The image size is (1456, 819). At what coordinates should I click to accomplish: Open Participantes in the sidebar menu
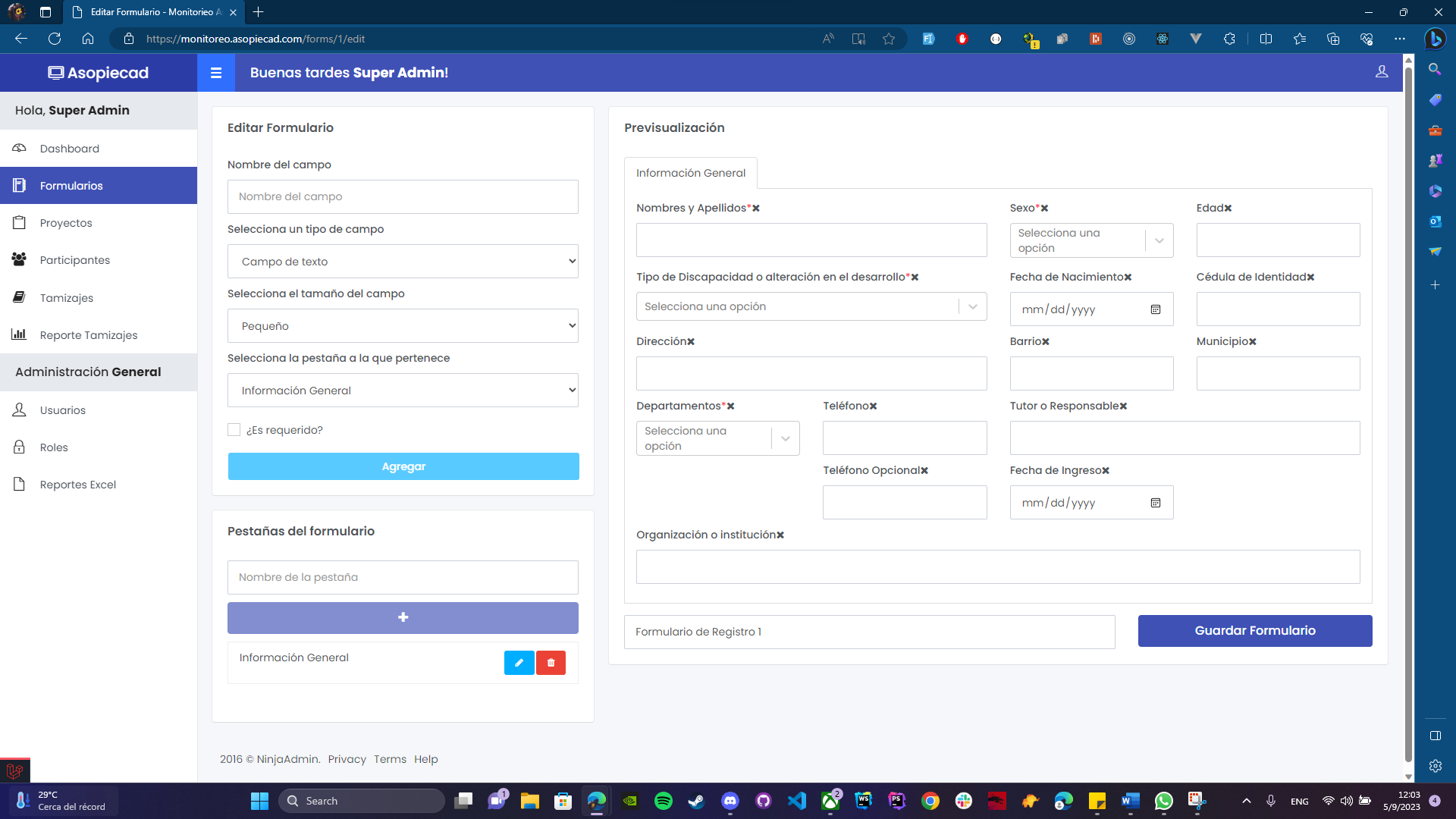(74, 260)
